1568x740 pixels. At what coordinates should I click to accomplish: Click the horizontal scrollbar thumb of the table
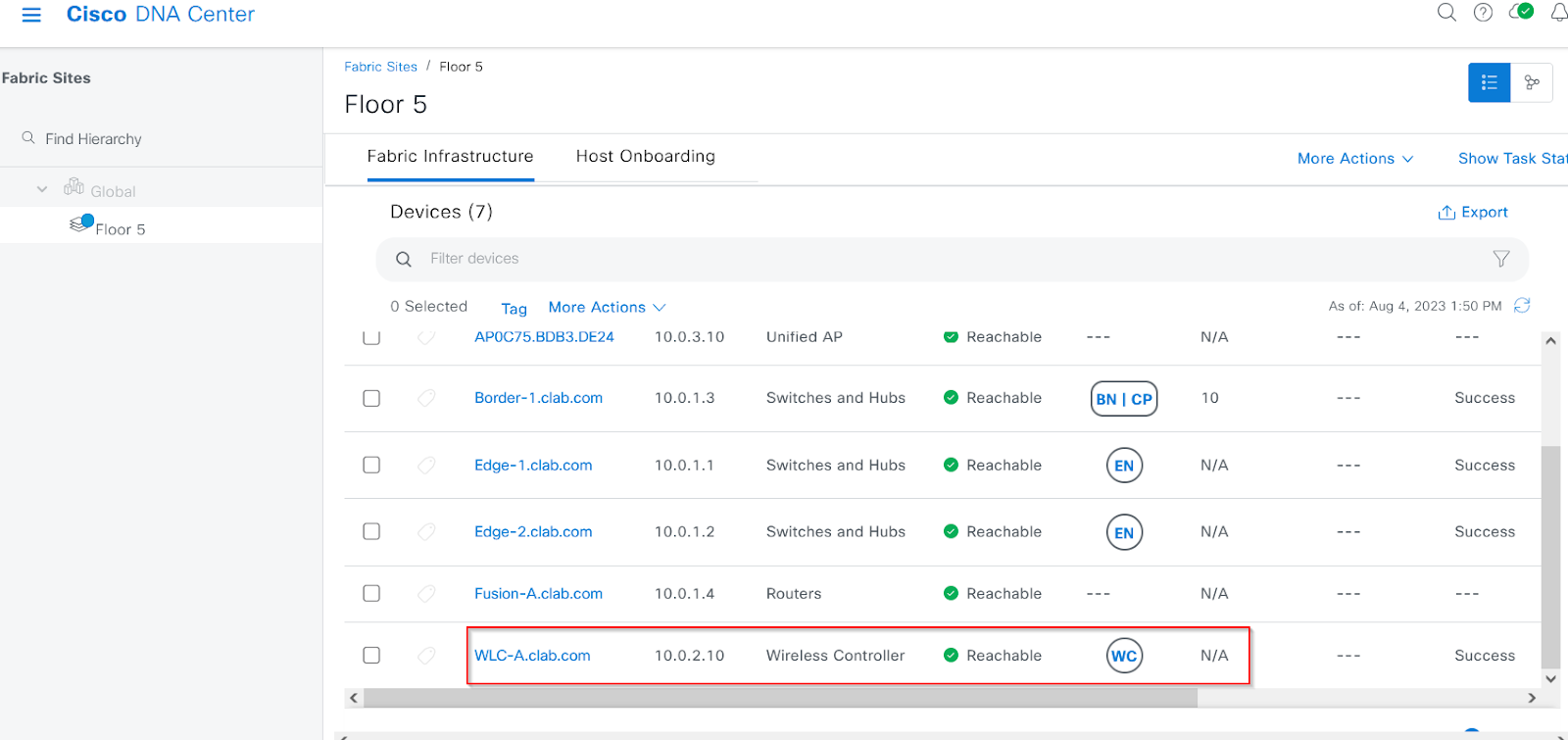pos(780,698)
